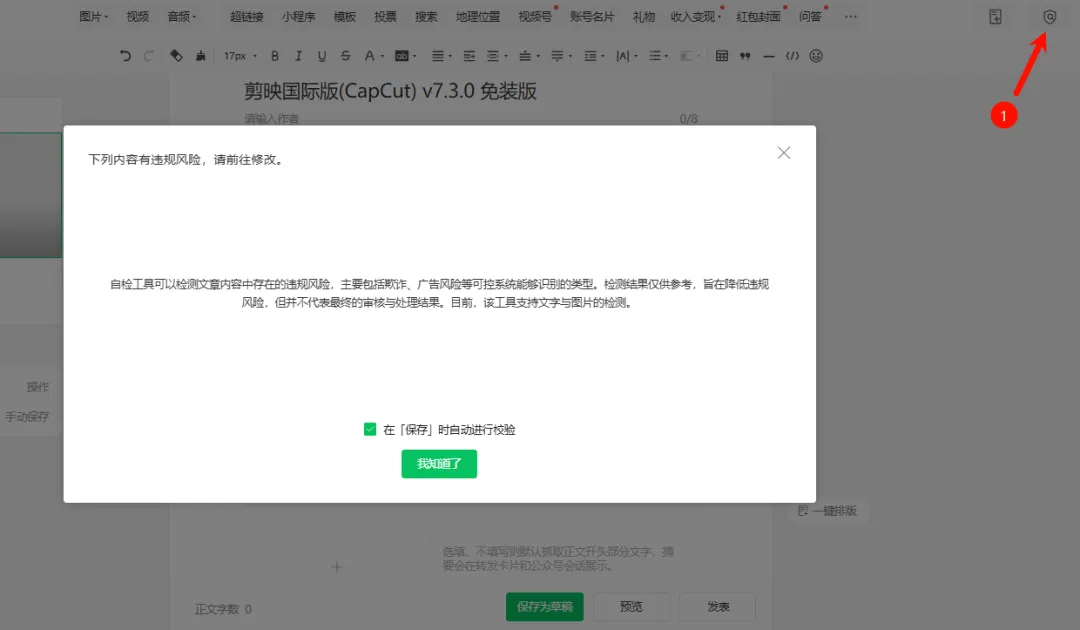Screen dimensions: 1080x630
Task: Click the 请输入作者 author field
Action: pos(271,118)
